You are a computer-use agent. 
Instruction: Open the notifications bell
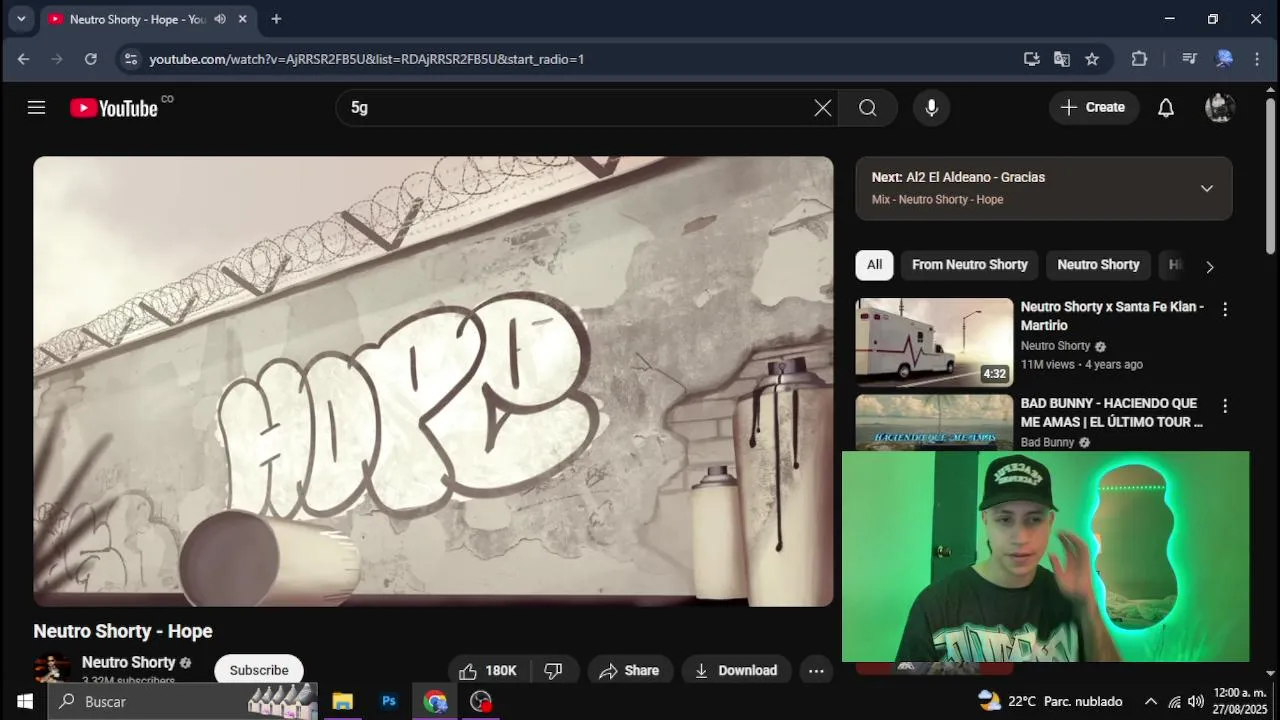[x=1166, y=108]
